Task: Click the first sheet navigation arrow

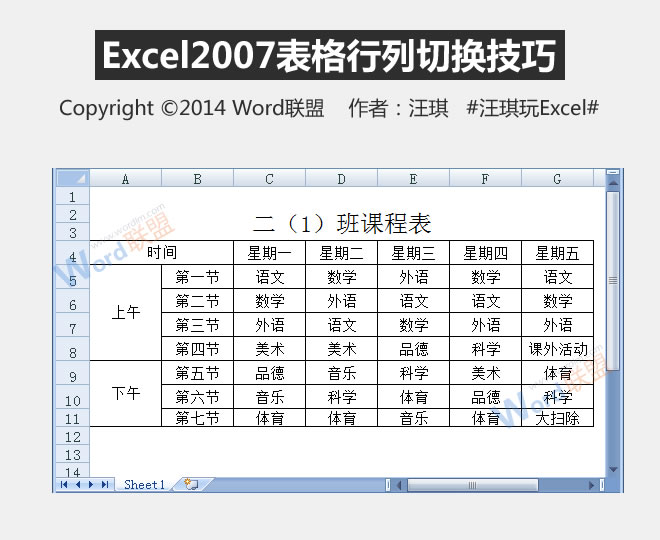Action: pos(65,485)
